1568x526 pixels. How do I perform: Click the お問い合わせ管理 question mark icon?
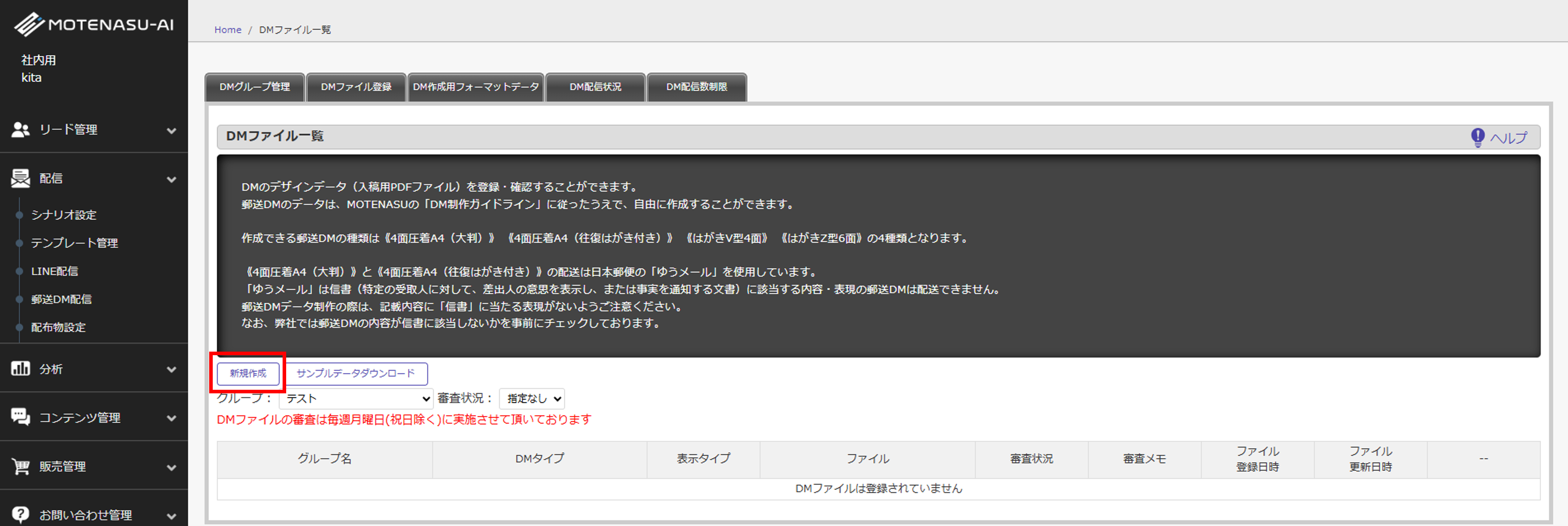[21, 515]
